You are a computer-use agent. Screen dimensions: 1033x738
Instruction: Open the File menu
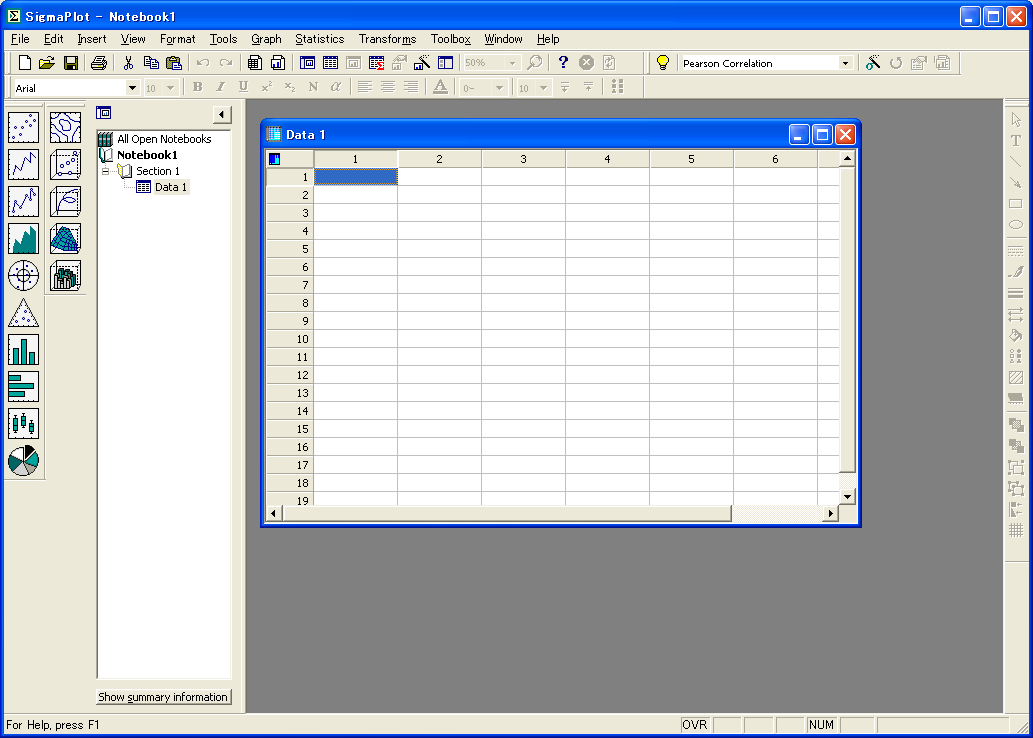pyautogui.click(x=20, y=39)
